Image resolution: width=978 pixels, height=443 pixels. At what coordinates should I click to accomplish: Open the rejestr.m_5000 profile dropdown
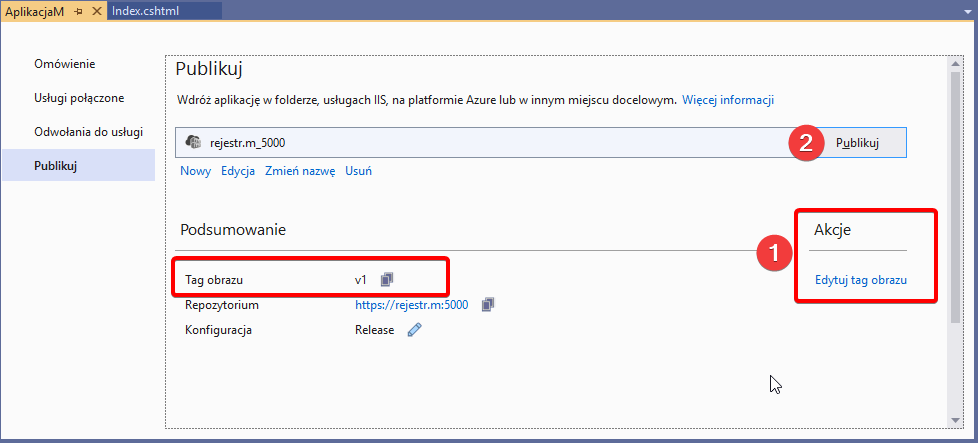click(480, 143)
